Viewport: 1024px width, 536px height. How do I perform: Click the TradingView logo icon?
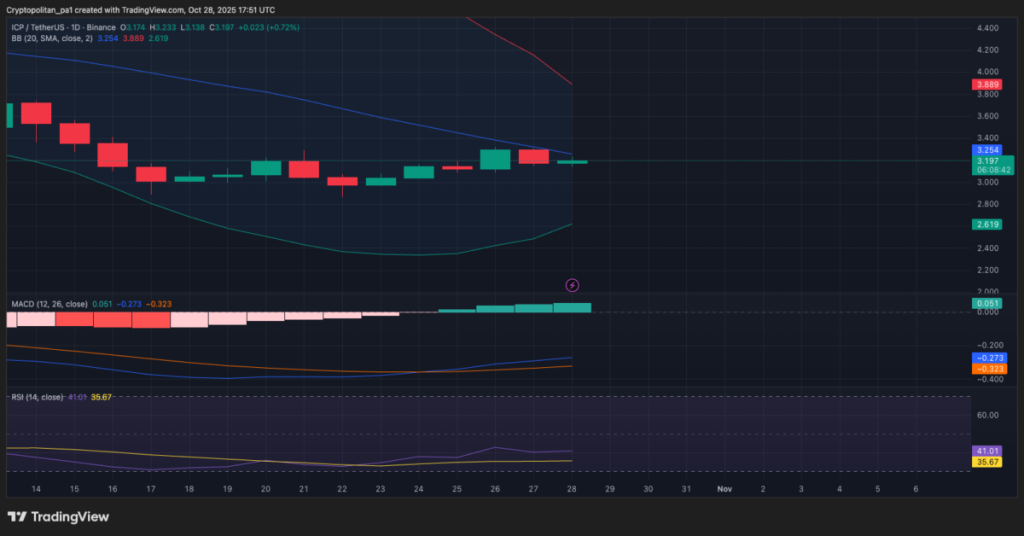click(x=17, y=517)
